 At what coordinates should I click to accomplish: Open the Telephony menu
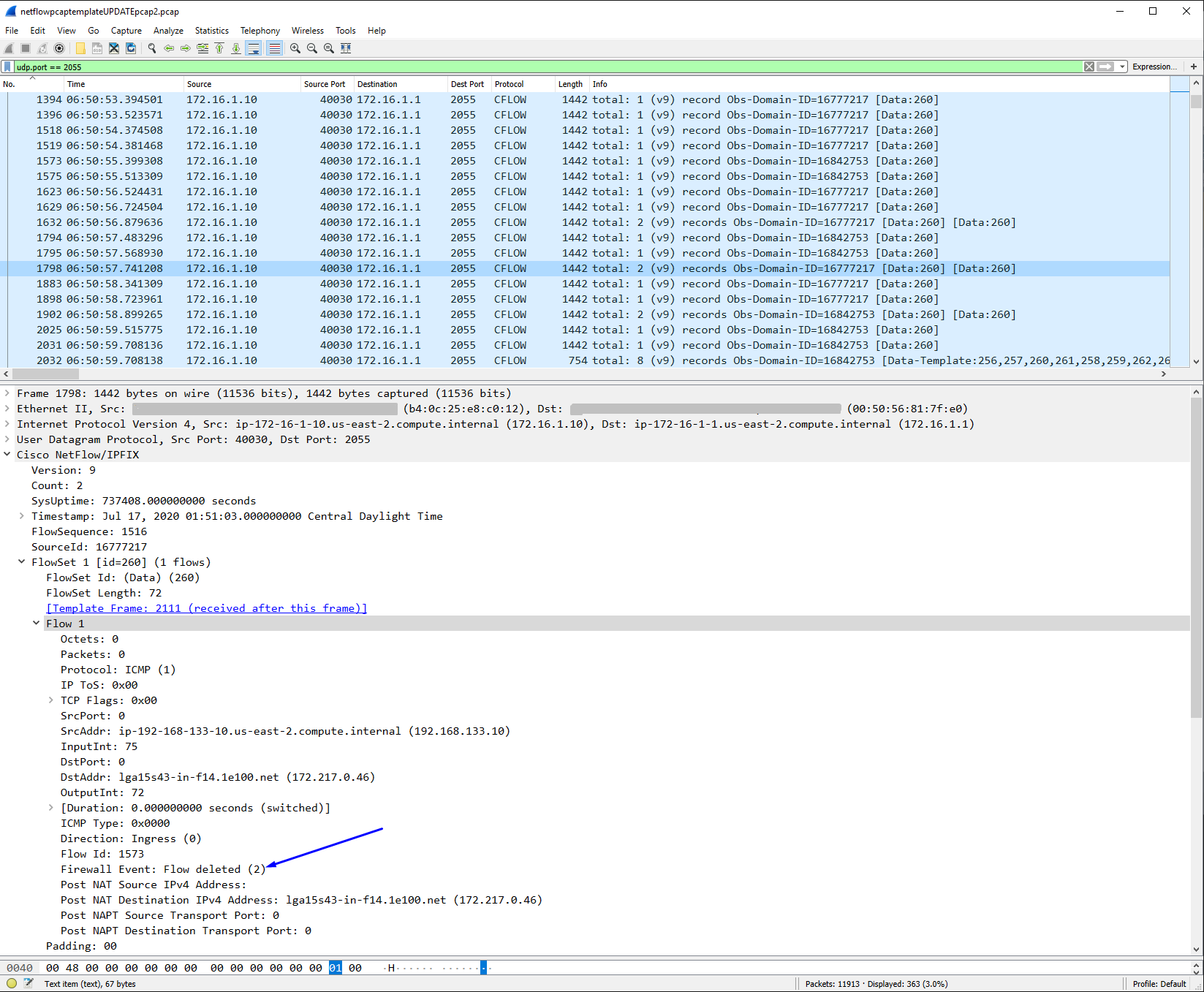point(260,30)
